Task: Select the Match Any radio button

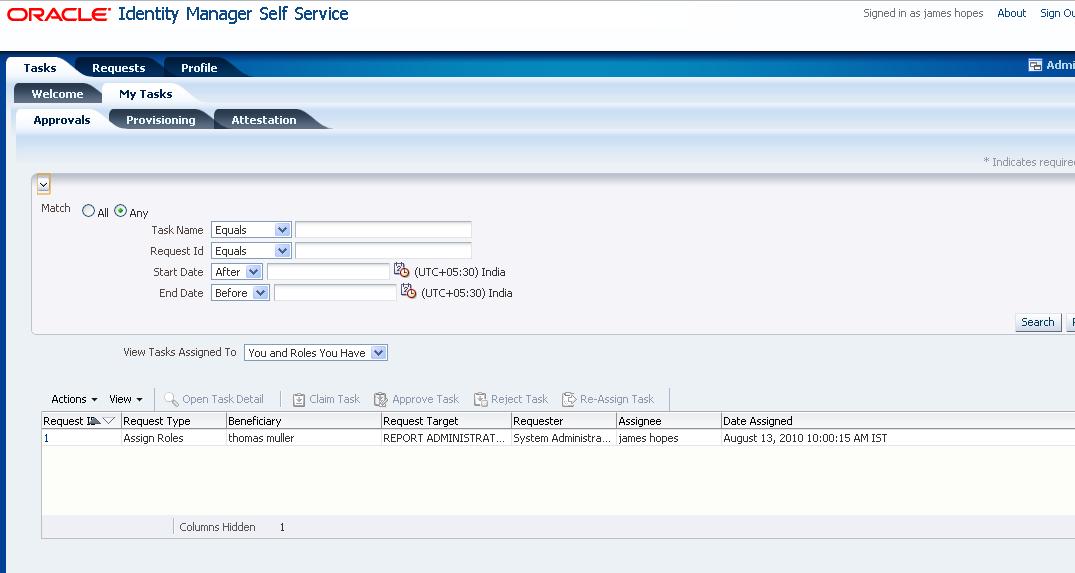Action: (x=121, y=211)
